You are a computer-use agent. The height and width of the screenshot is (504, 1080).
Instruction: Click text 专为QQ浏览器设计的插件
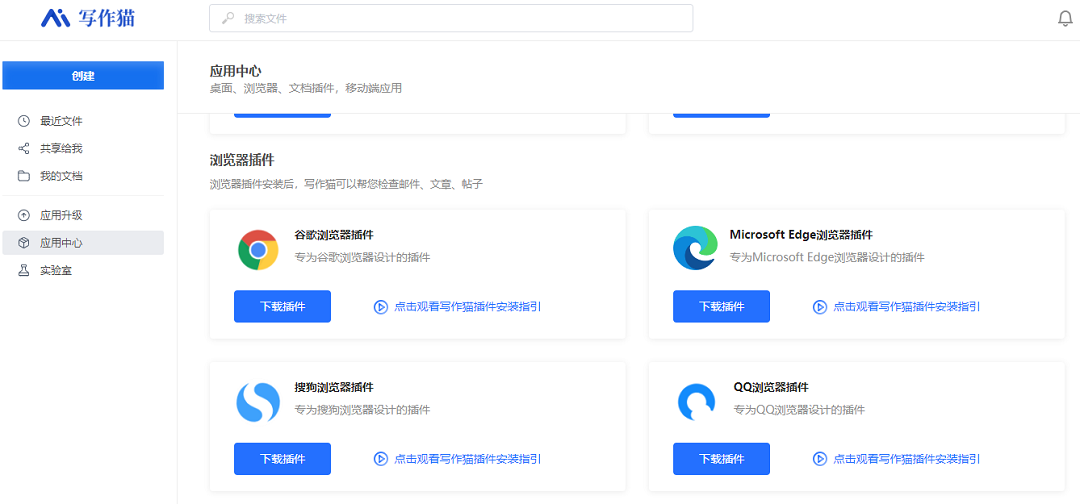click(x=799, y=410)
